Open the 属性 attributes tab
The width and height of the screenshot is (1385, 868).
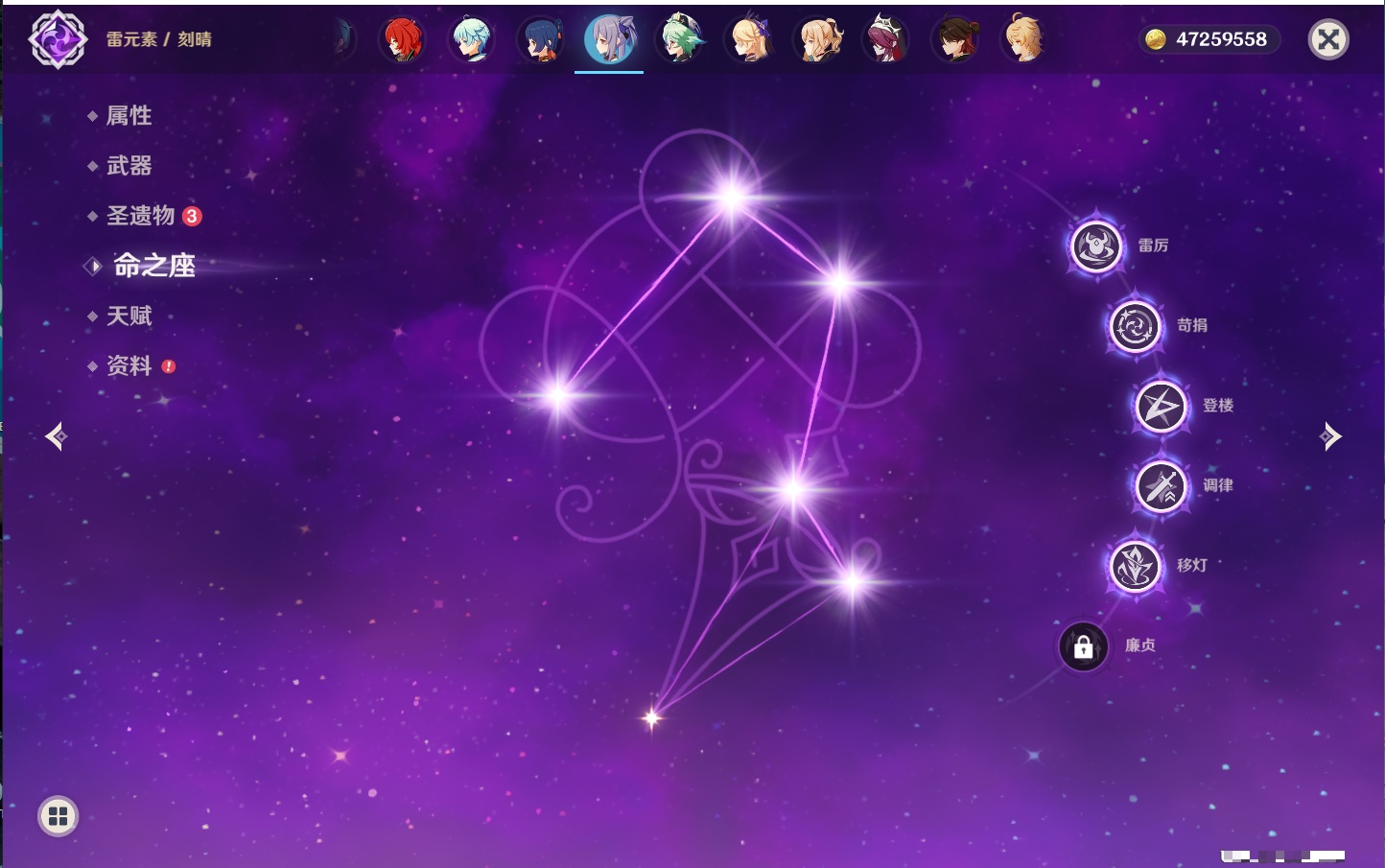tap(129, 116)
